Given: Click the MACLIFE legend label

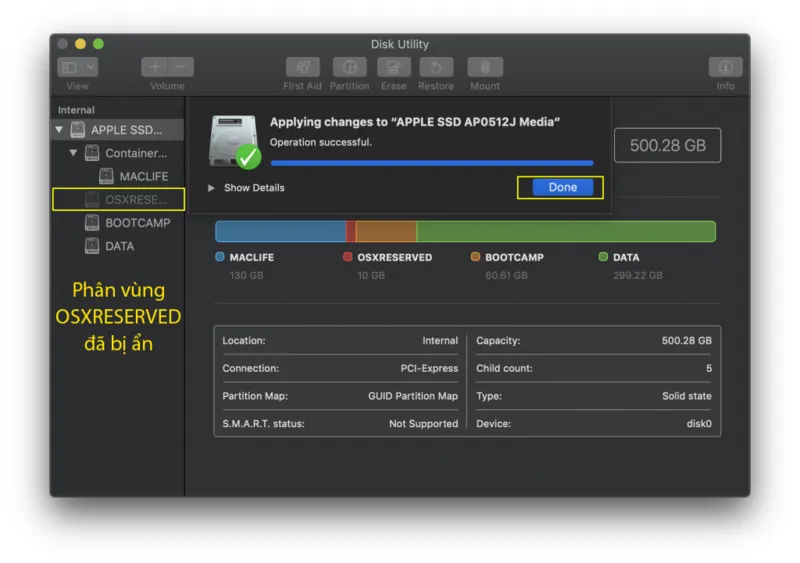Looking at the screenshot, I should (x=252, y=257).
